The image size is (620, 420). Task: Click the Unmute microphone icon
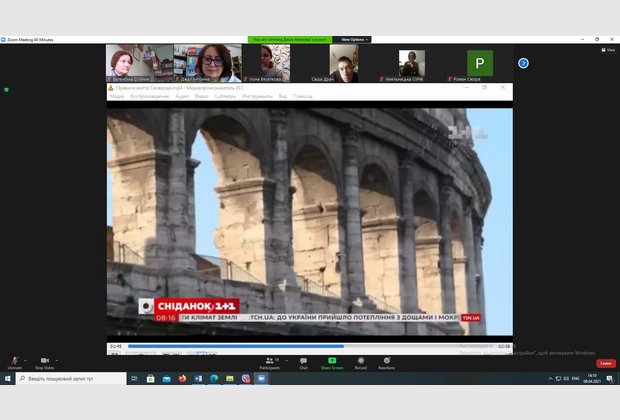[14, 360]
